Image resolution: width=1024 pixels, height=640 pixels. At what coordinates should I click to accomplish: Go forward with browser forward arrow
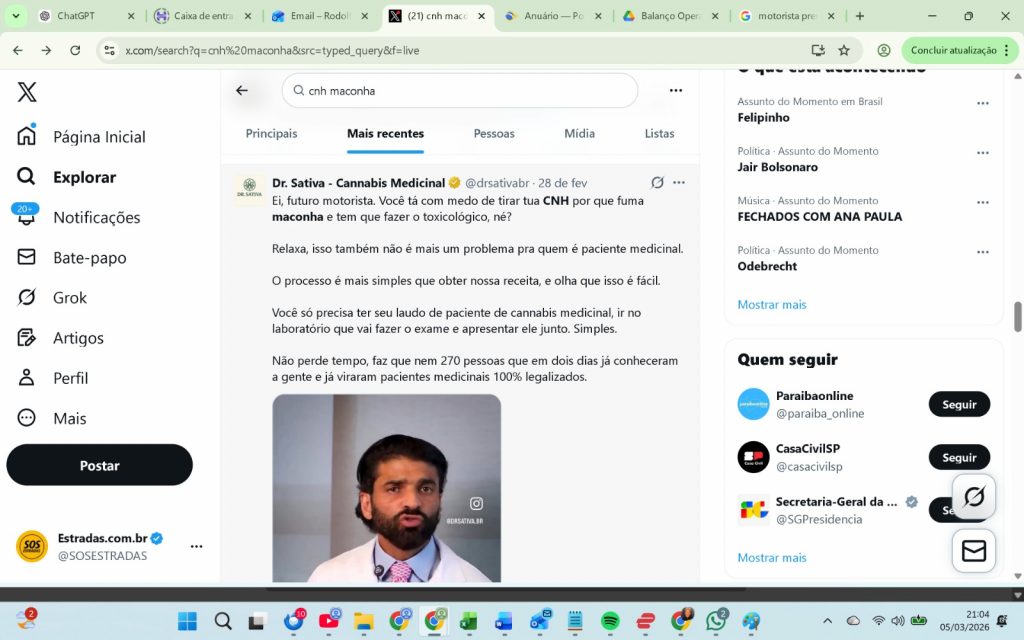[46, 50]
